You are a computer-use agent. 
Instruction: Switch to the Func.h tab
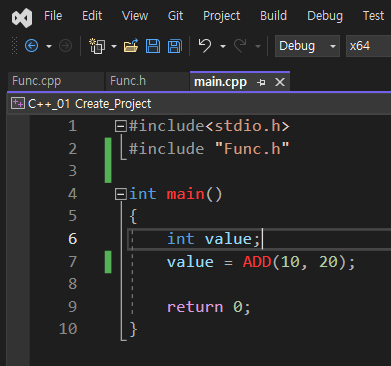(x=147, y=81)
